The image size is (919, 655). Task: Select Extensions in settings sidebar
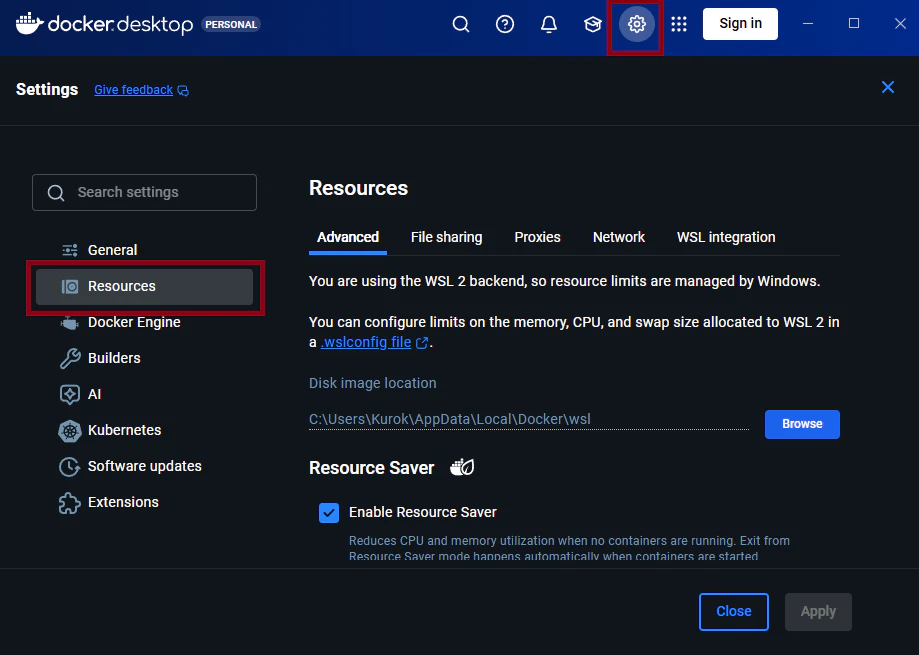click(144, 503)
